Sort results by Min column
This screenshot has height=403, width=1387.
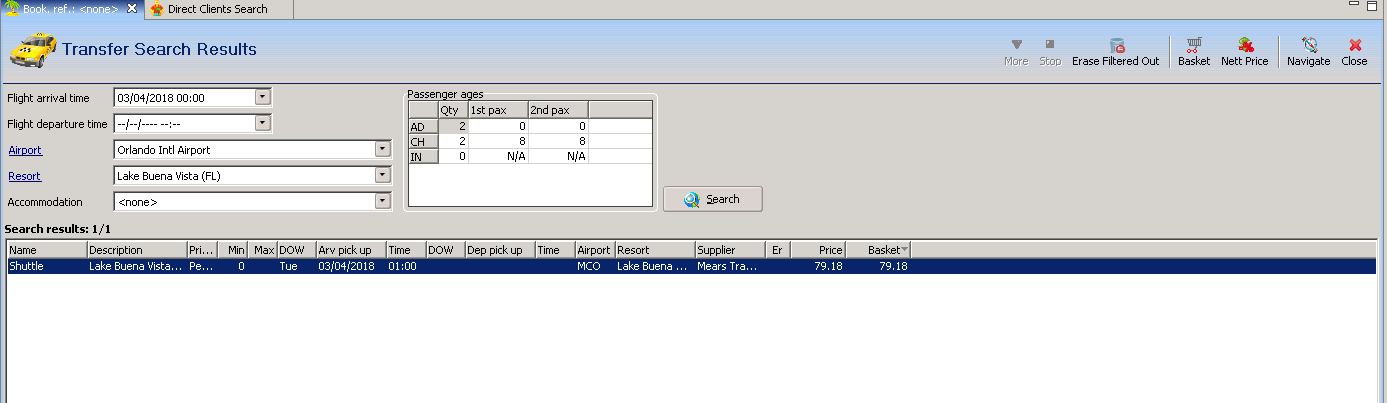(232, 250)
